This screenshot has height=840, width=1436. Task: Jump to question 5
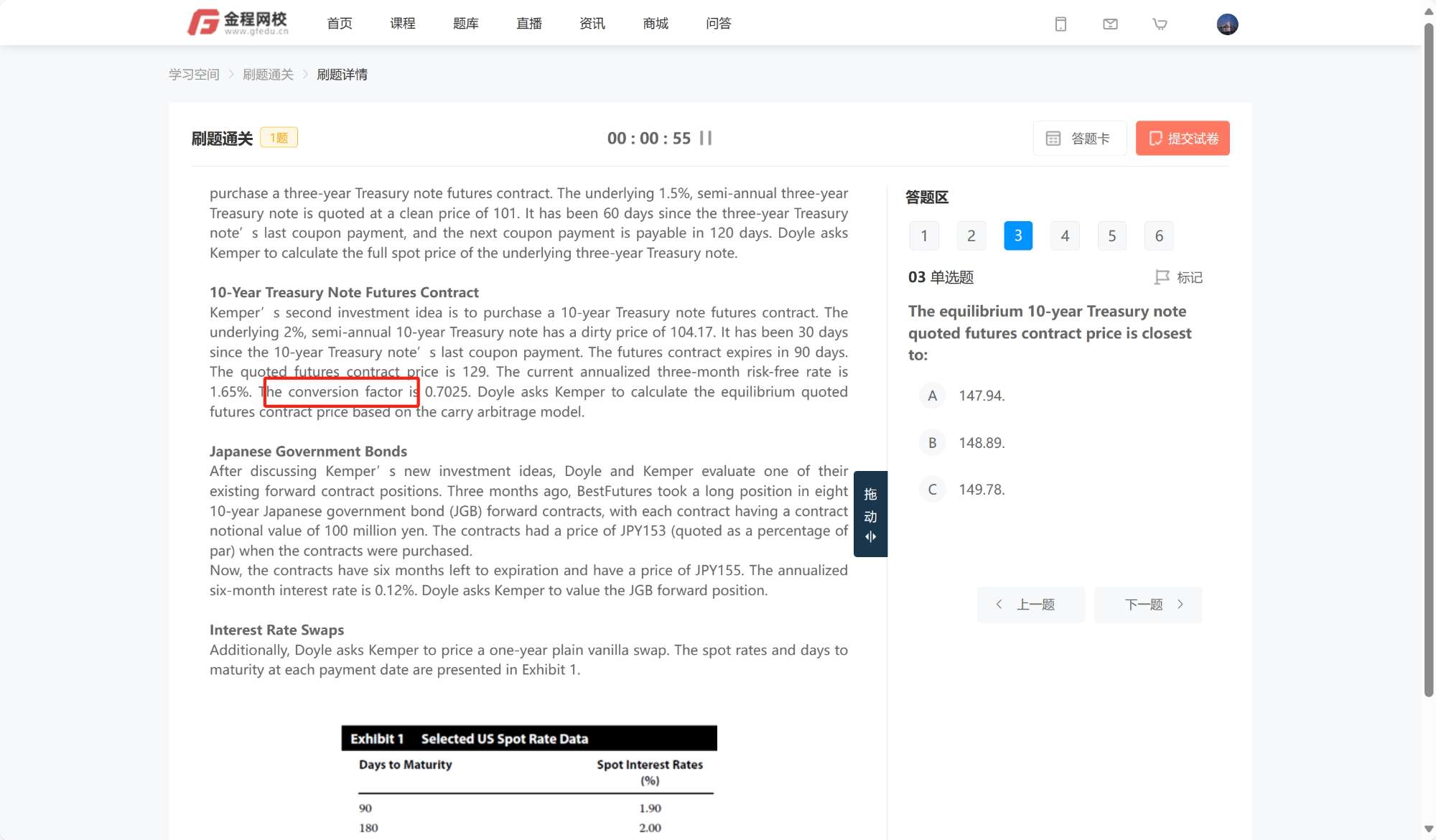pos(1111,236)
